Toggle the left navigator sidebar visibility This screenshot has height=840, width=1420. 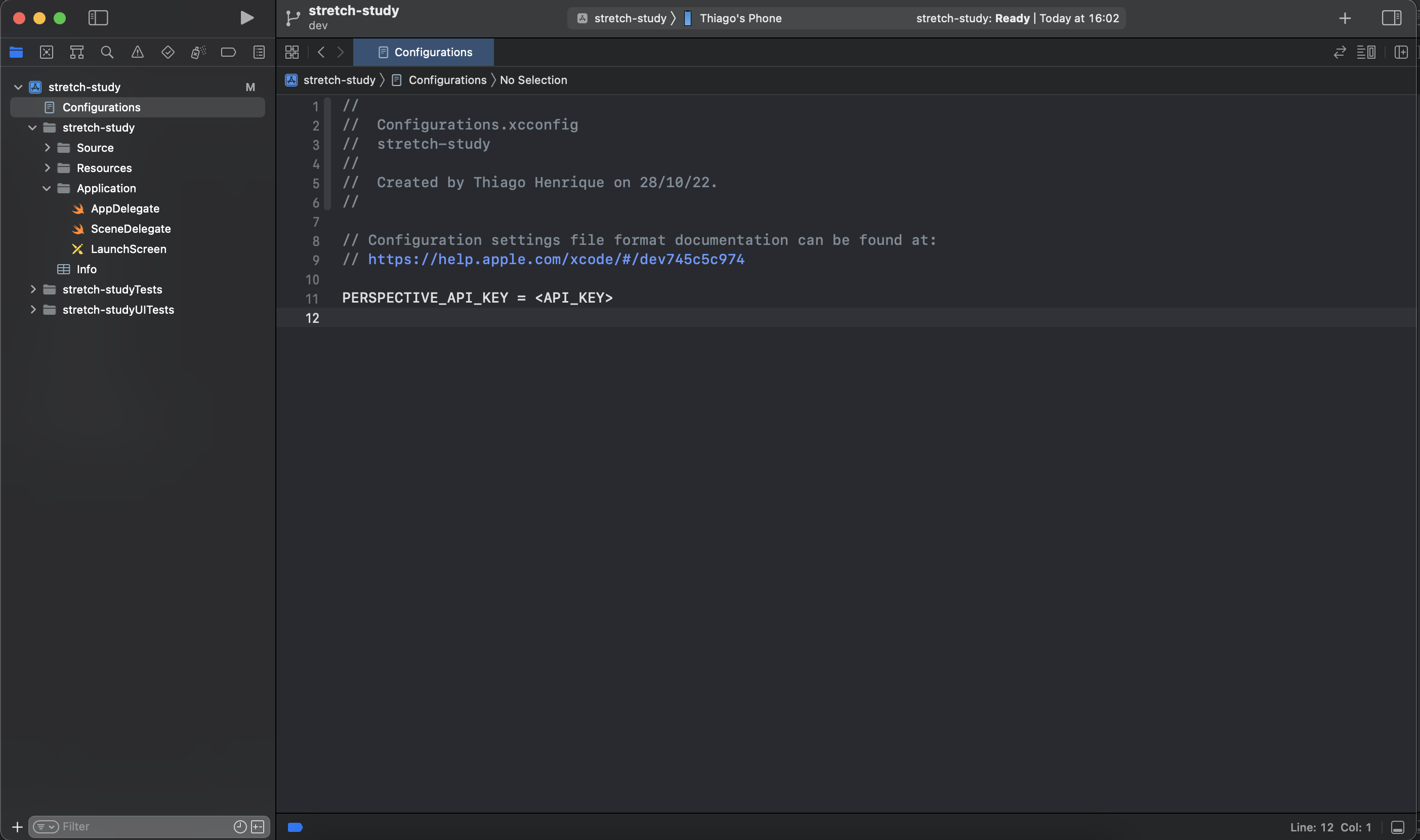[x=97, y=18]
